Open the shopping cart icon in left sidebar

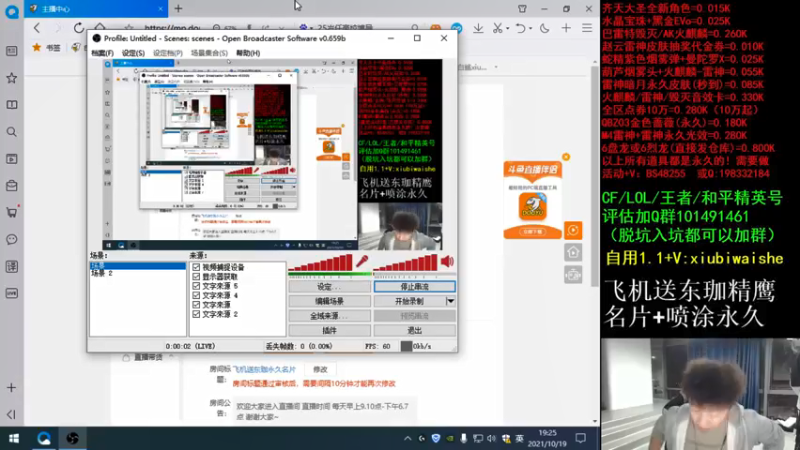11,212
